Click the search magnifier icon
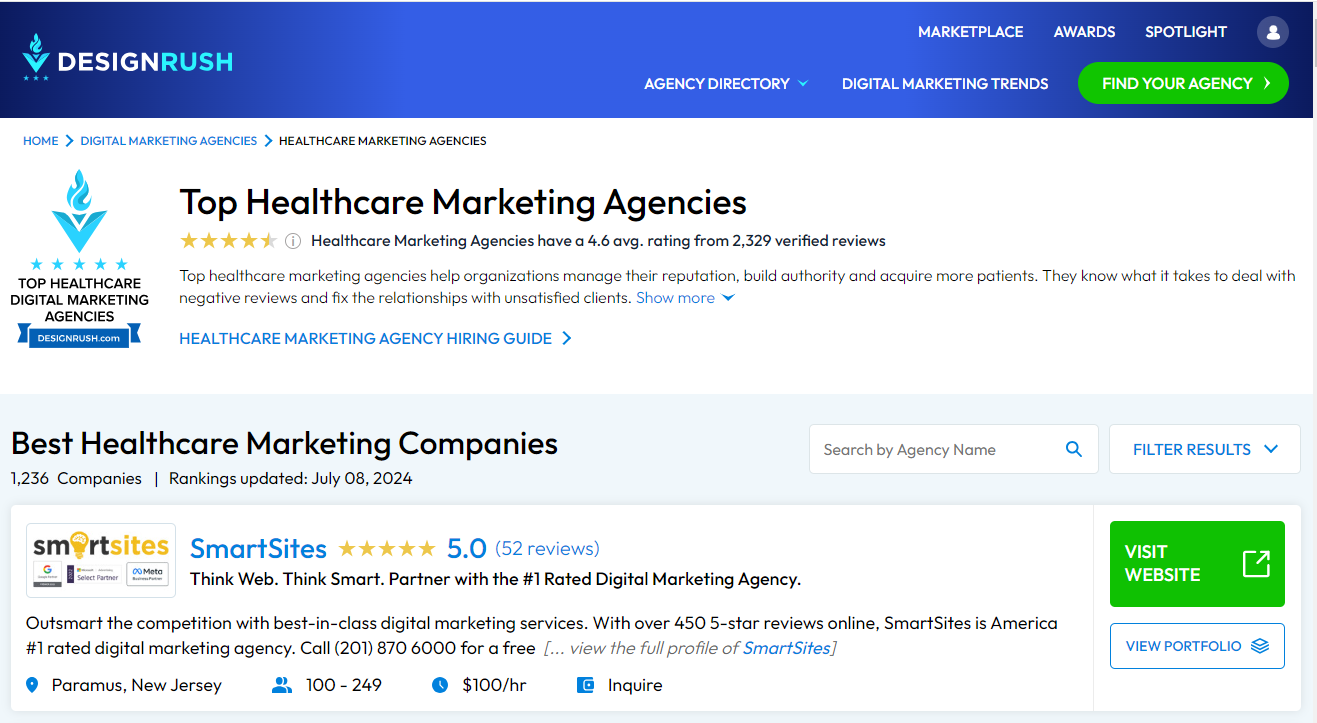 click(1074, 450)
